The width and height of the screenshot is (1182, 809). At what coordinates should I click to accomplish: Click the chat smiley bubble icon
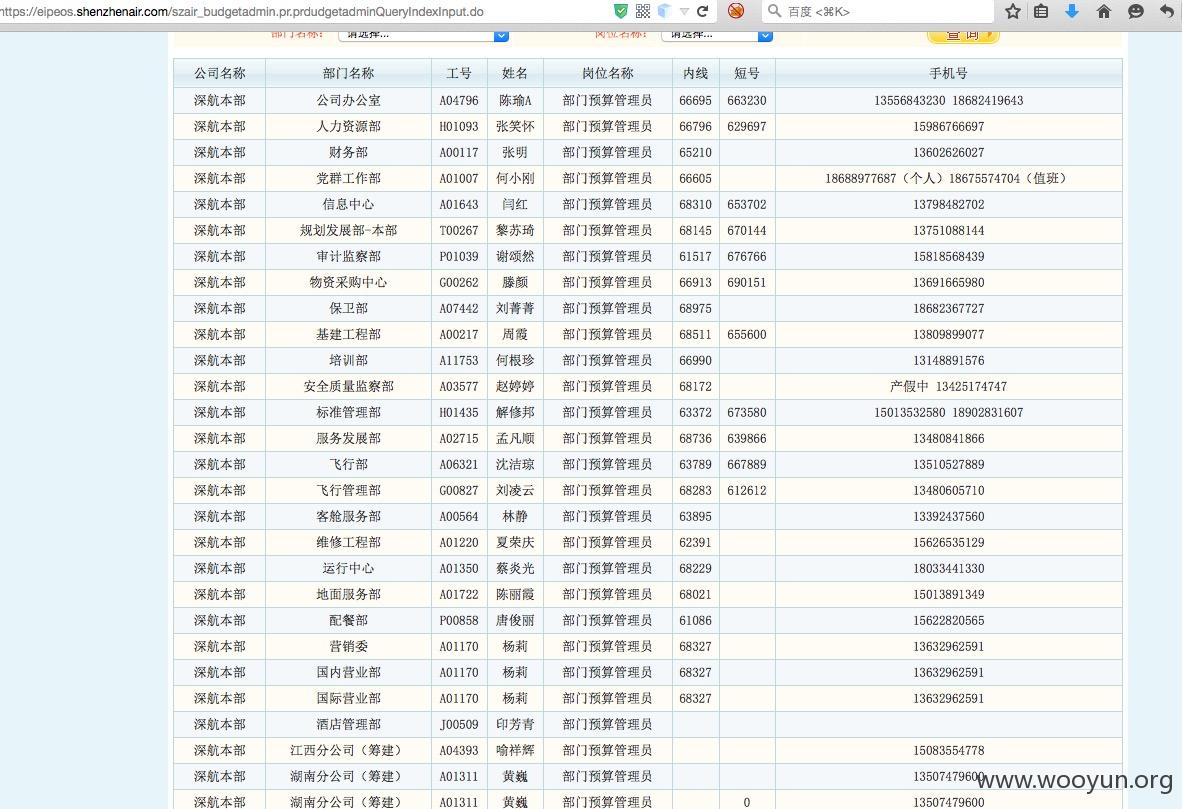1135,11
